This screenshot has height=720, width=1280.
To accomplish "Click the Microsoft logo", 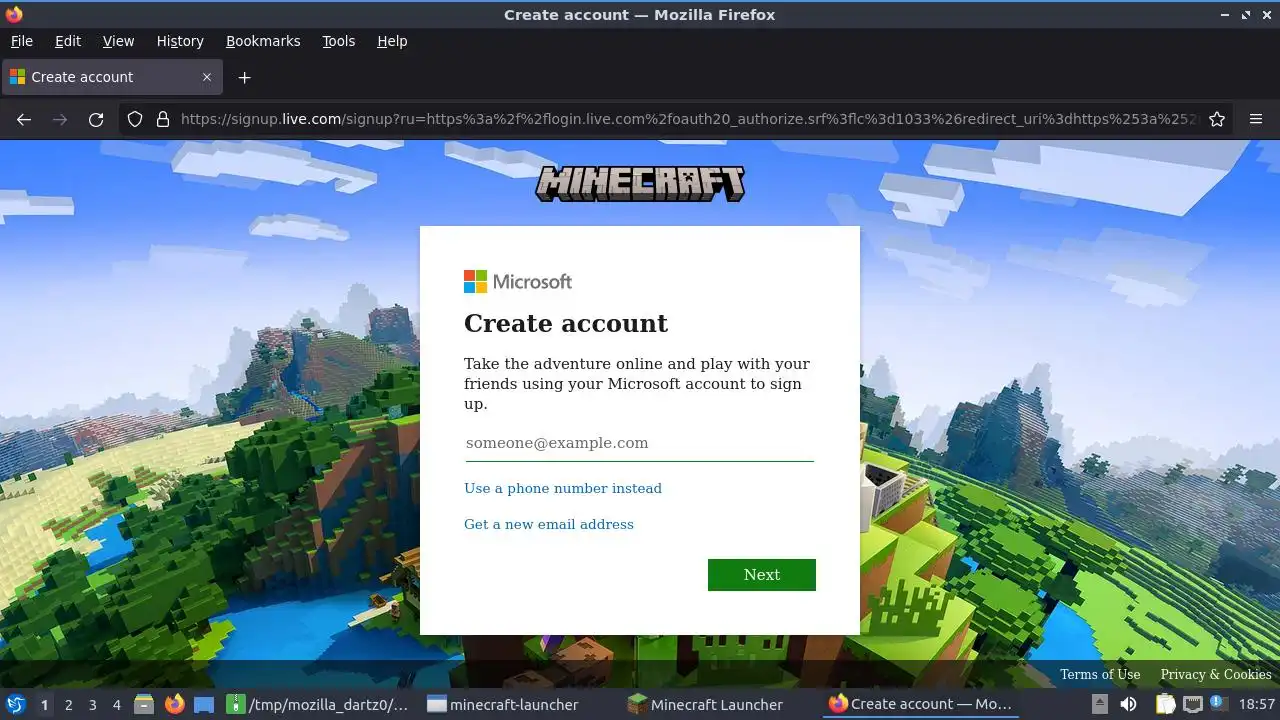I will (x=518, y=282).
